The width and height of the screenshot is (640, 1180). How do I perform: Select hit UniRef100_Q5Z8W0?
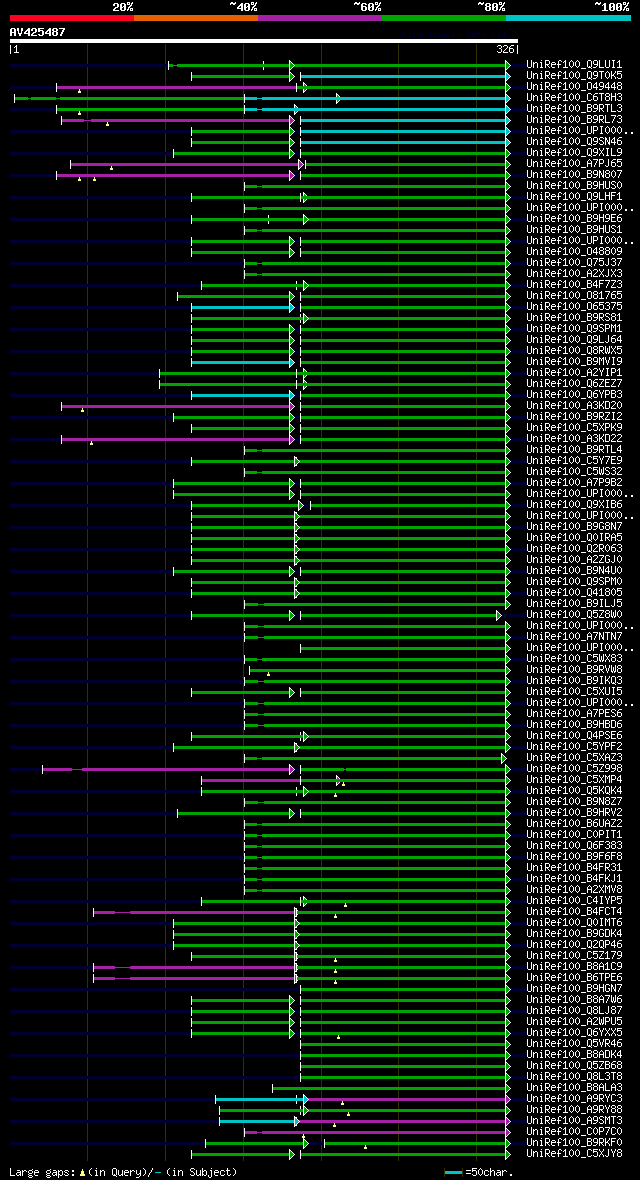tap(574, 615)
